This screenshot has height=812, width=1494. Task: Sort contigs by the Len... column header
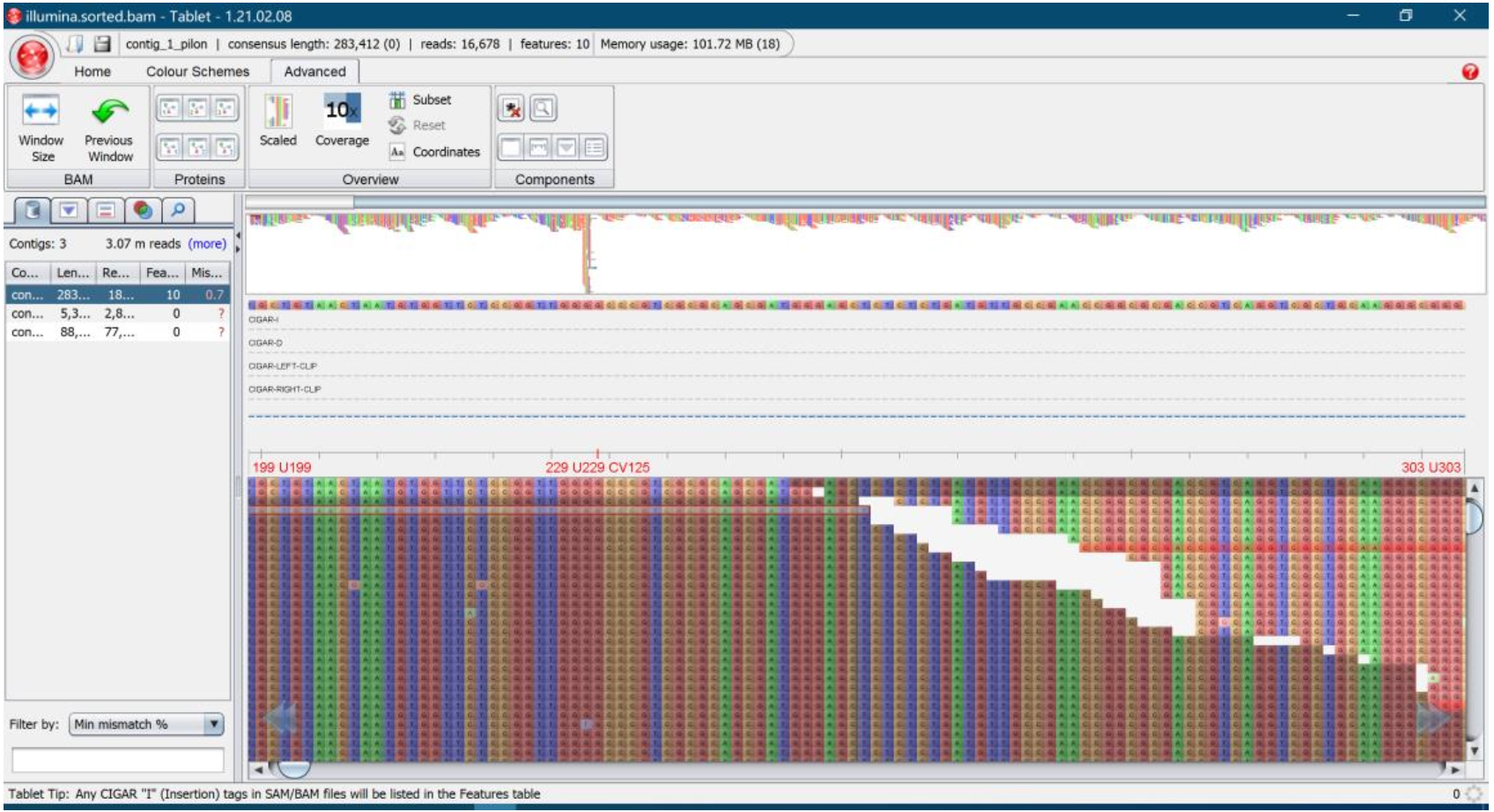point(73,273)
